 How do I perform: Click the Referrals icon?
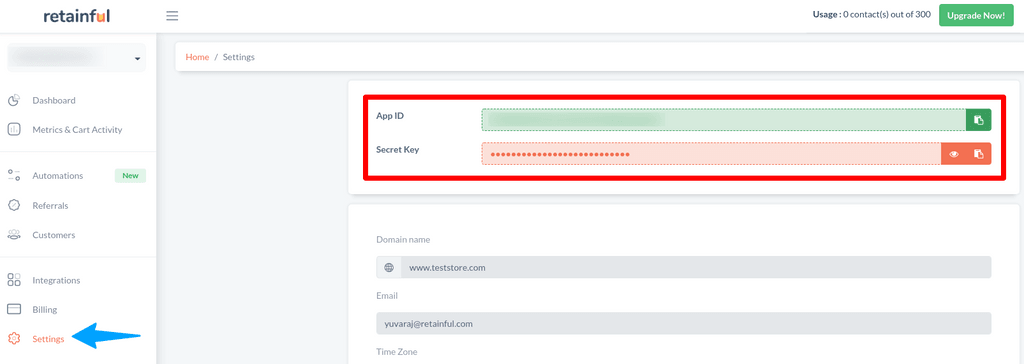pos(14,205)
